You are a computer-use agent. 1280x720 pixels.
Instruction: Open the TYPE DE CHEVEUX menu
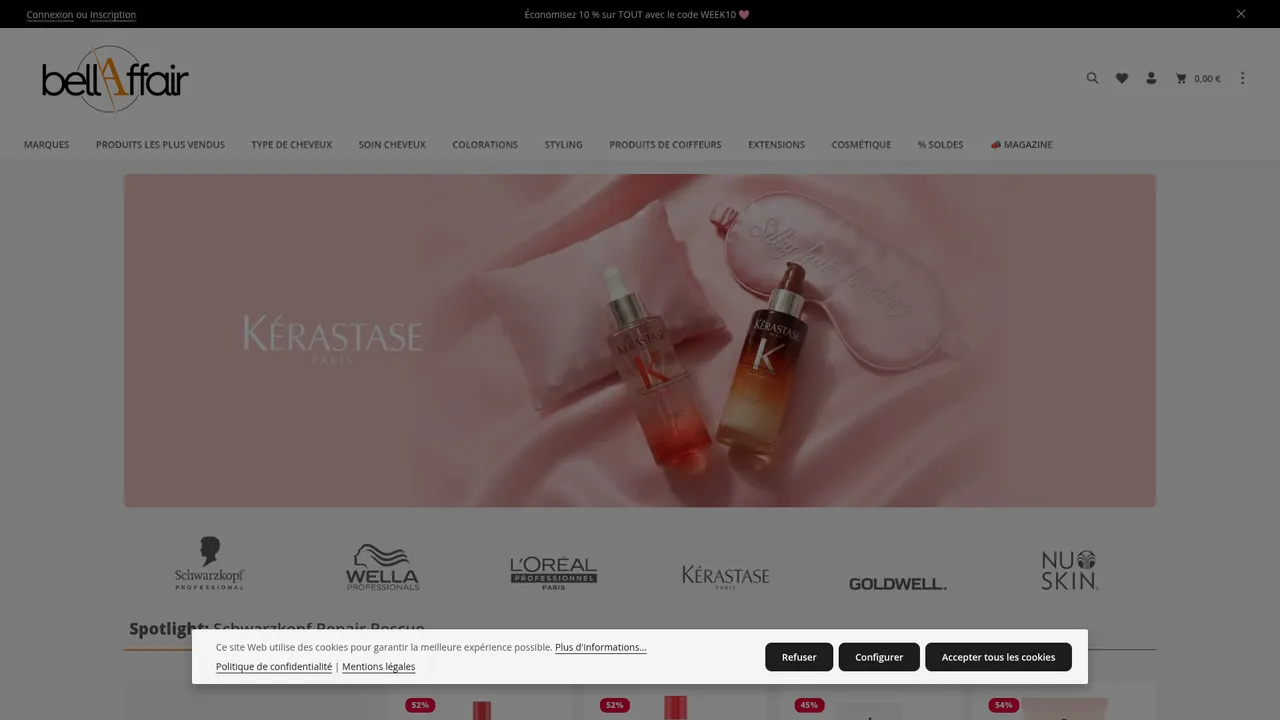(x=292, y=145)
